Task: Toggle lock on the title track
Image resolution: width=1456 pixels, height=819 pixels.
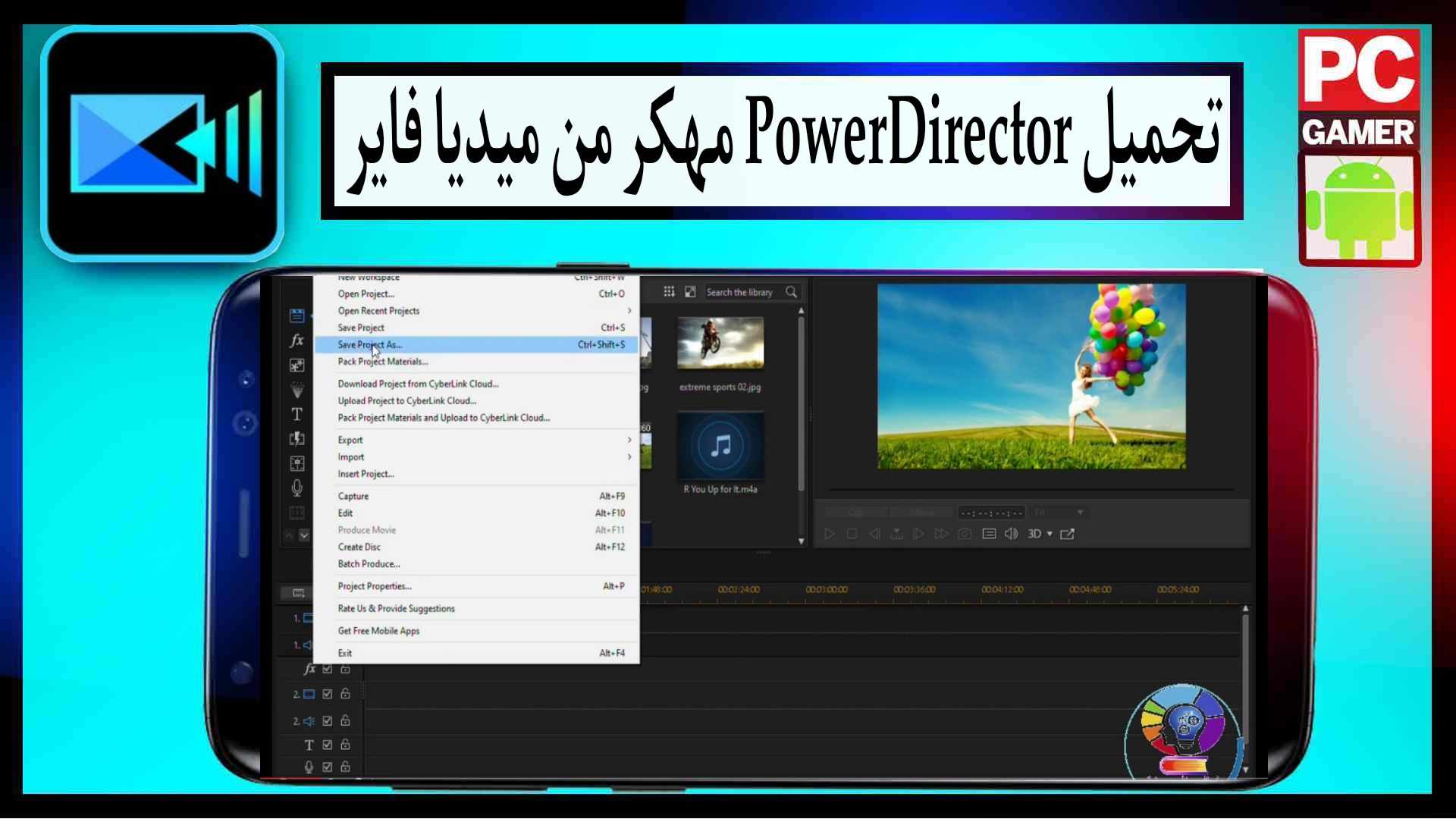Action: [x=345, y=744]
